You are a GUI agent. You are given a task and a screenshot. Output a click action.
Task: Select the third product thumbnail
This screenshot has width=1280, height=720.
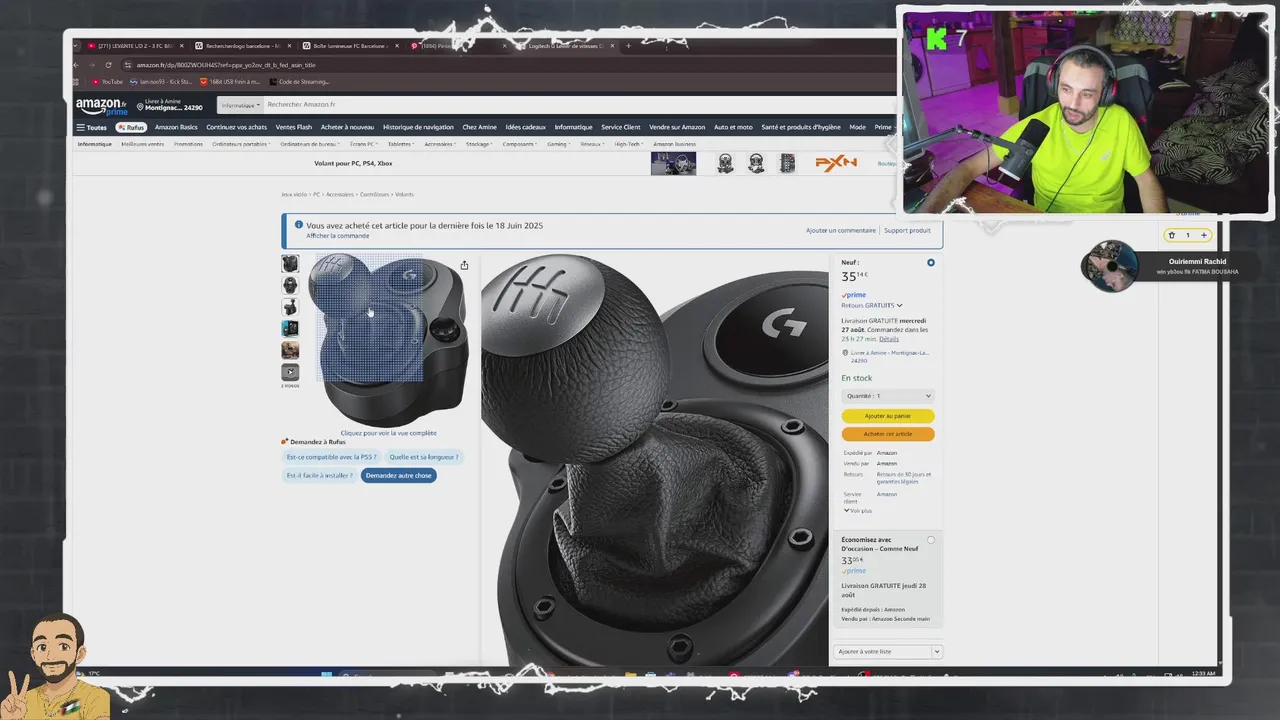pyautogui.click(x=290, y=307)
